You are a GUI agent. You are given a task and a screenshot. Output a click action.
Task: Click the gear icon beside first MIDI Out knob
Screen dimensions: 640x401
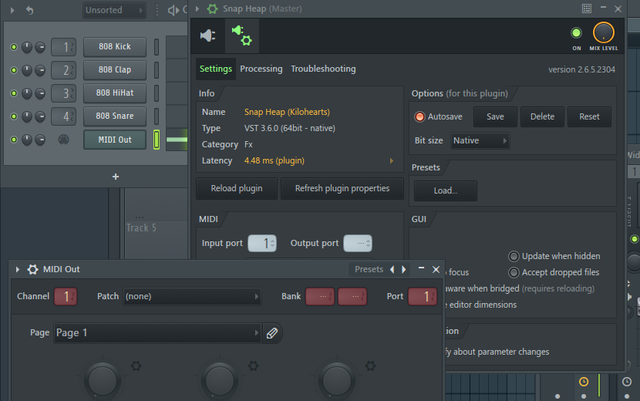(x=136, y=365)
